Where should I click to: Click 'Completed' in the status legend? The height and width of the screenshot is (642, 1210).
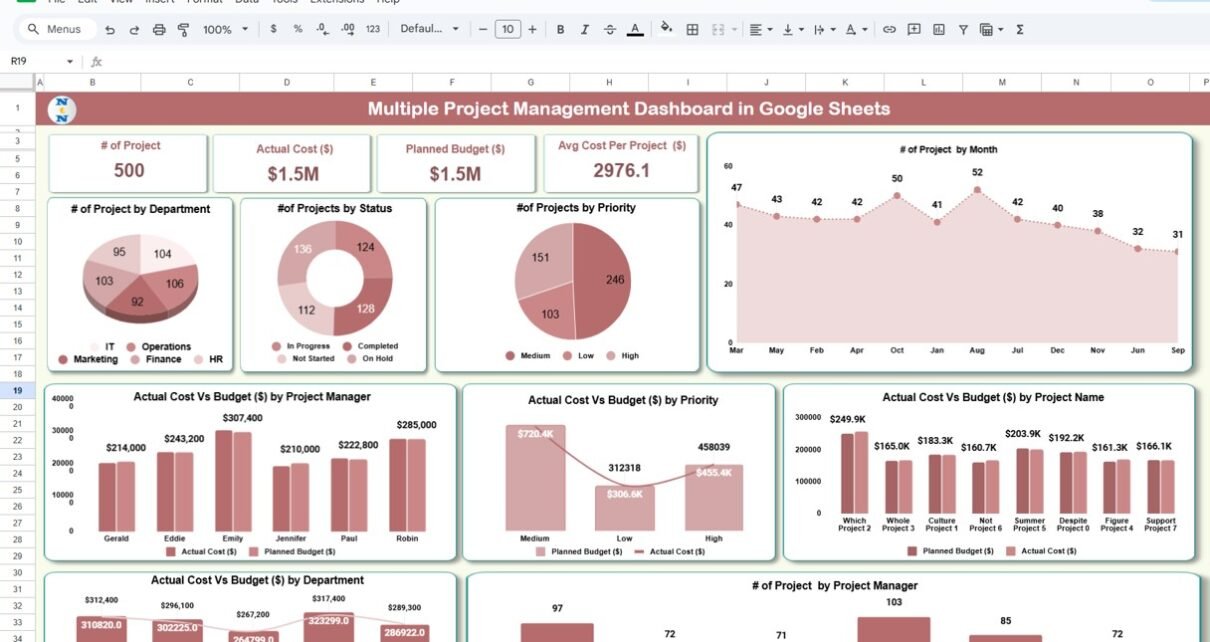coord(378,346)
